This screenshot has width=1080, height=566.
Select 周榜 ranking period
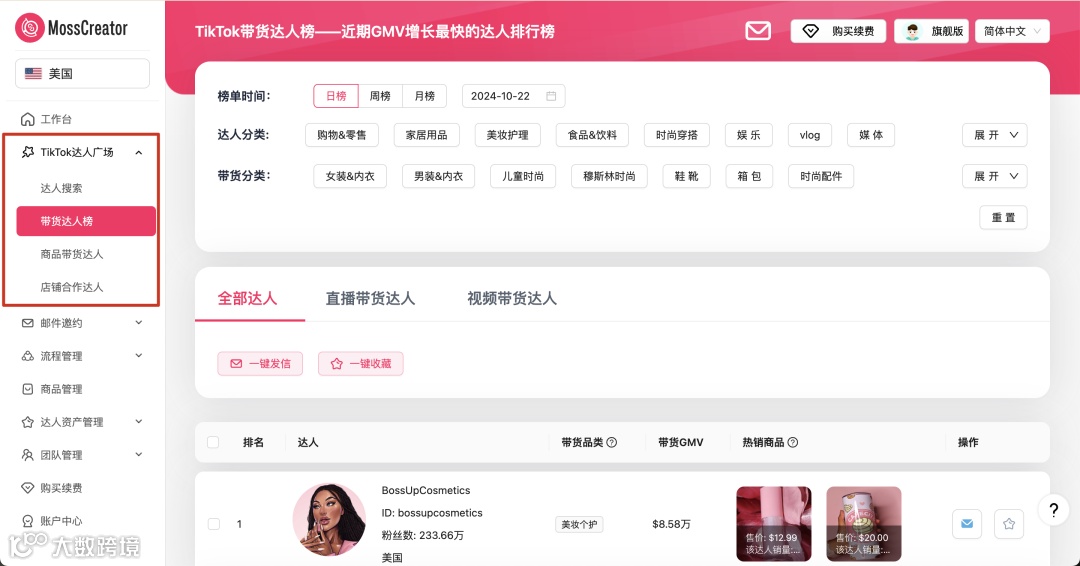click(380, 96)
